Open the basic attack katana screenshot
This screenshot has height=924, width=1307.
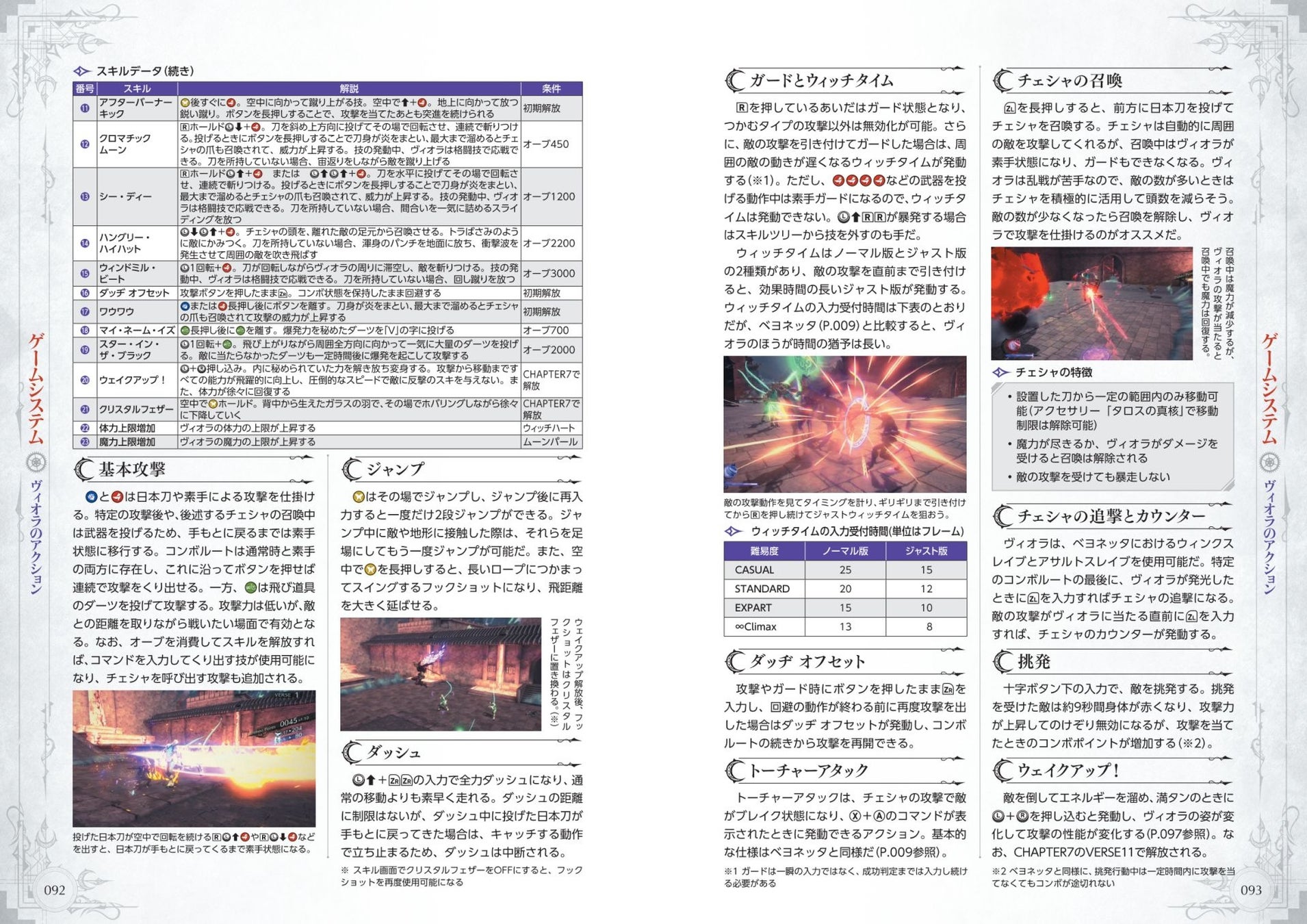(x=194, y=758)
